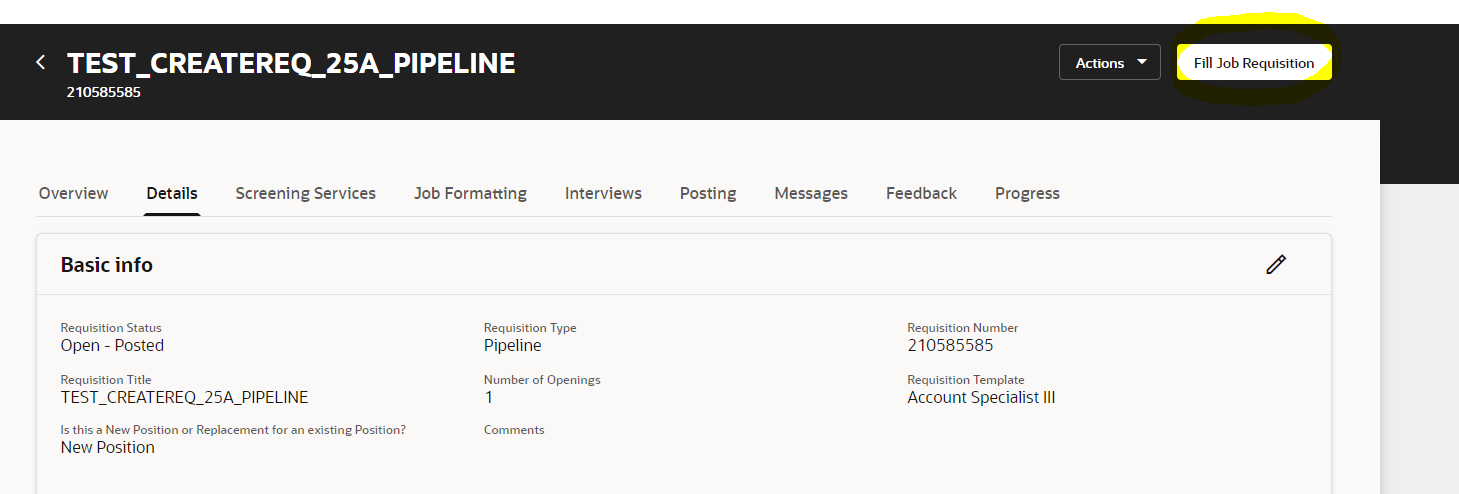The height and width of the screenshot is (494, 1459).
Task: Click the Requisition Type label
Action: pos(530,328)
